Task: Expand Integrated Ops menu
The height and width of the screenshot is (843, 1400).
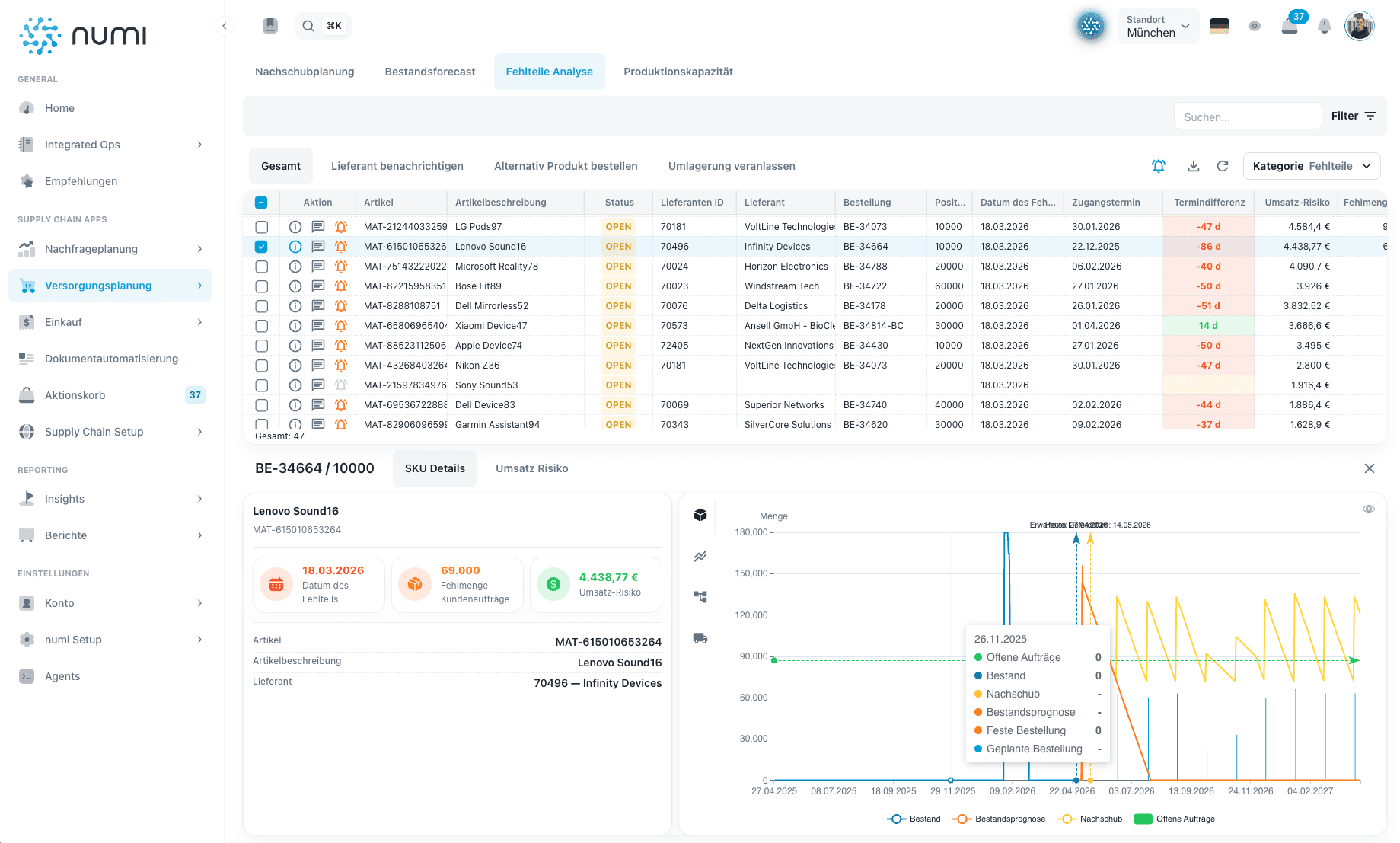Action: (x=110, y=145)
